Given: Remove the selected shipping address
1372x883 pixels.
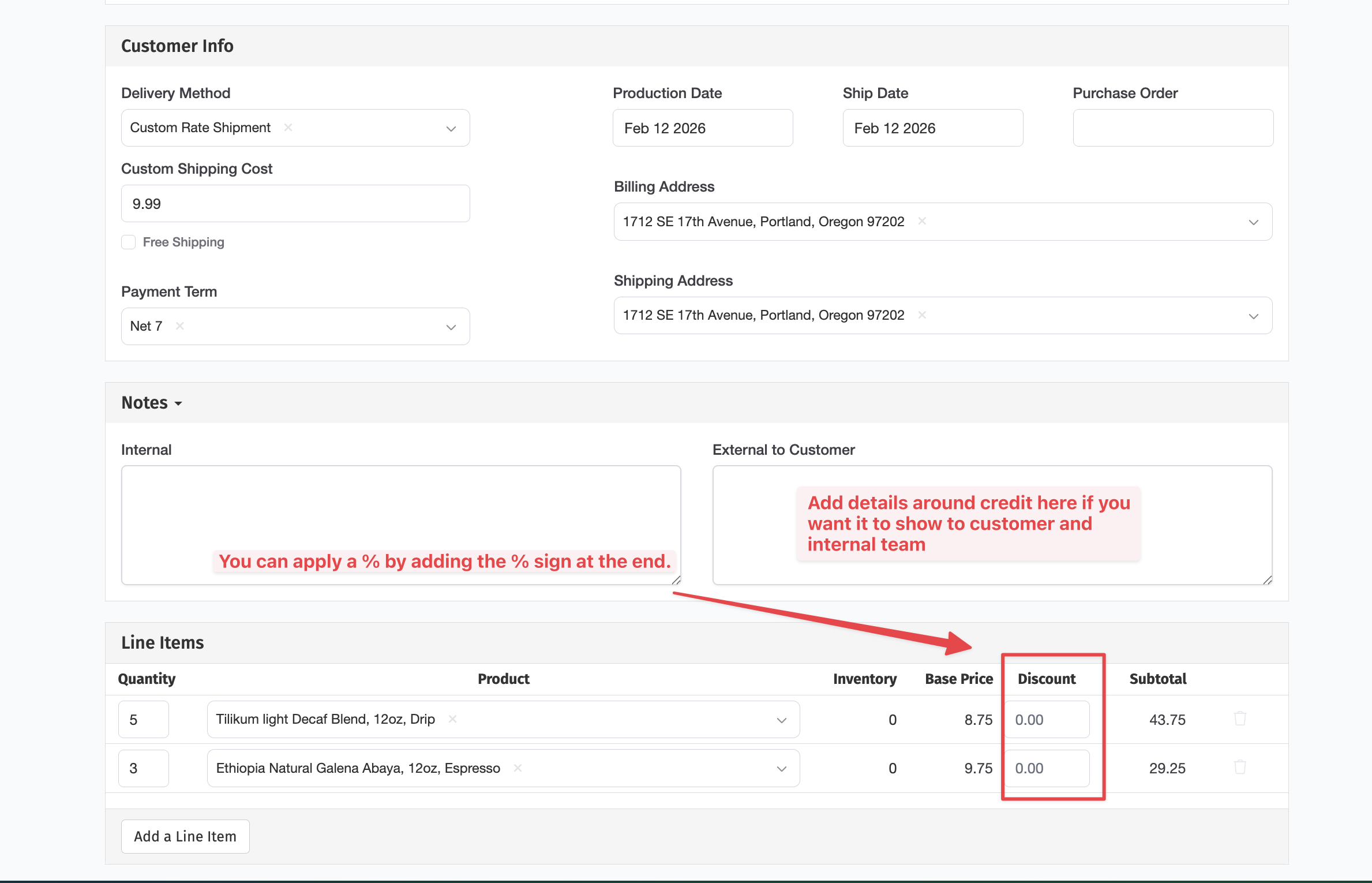Looking at the screenshot, I should [x=922, y=315].
